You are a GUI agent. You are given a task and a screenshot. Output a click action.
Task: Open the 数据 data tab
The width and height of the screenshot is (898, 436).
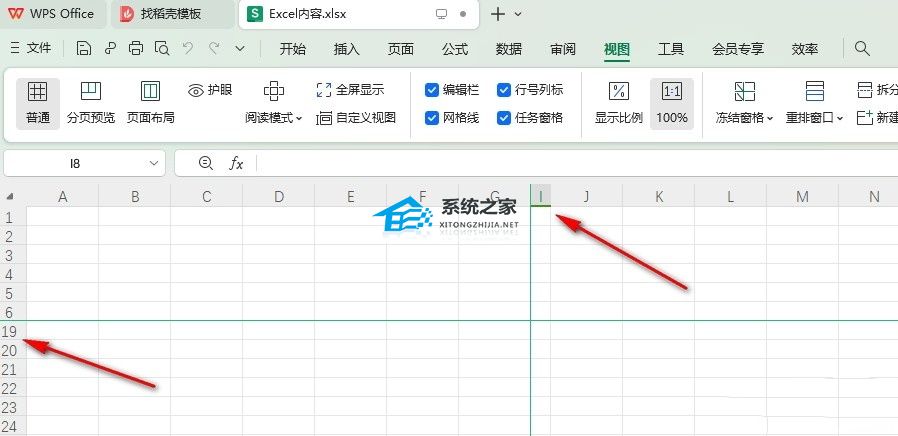click(x=509, y=49)
